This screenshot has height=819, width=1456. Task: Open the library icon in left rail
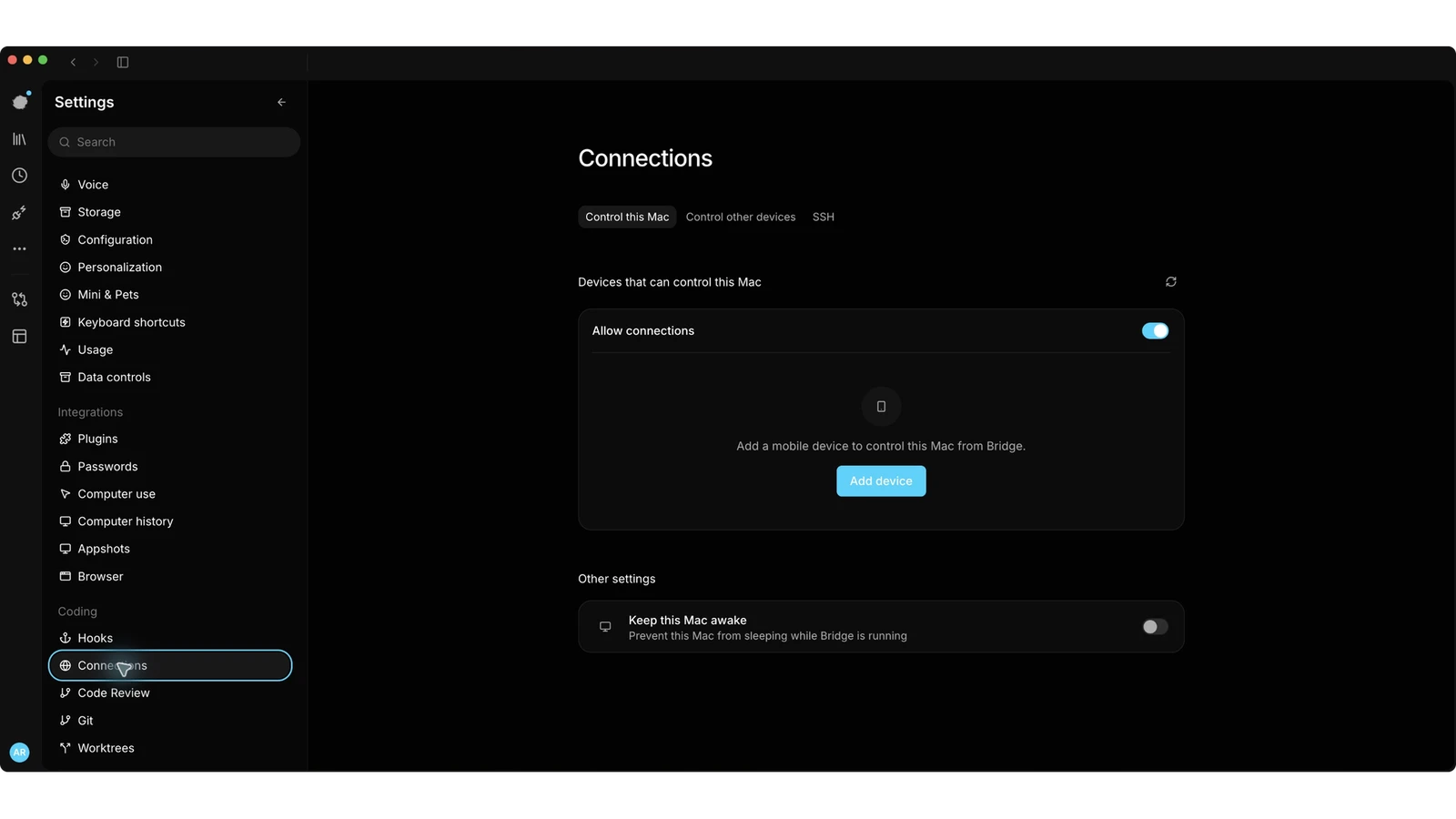[19, 139]
